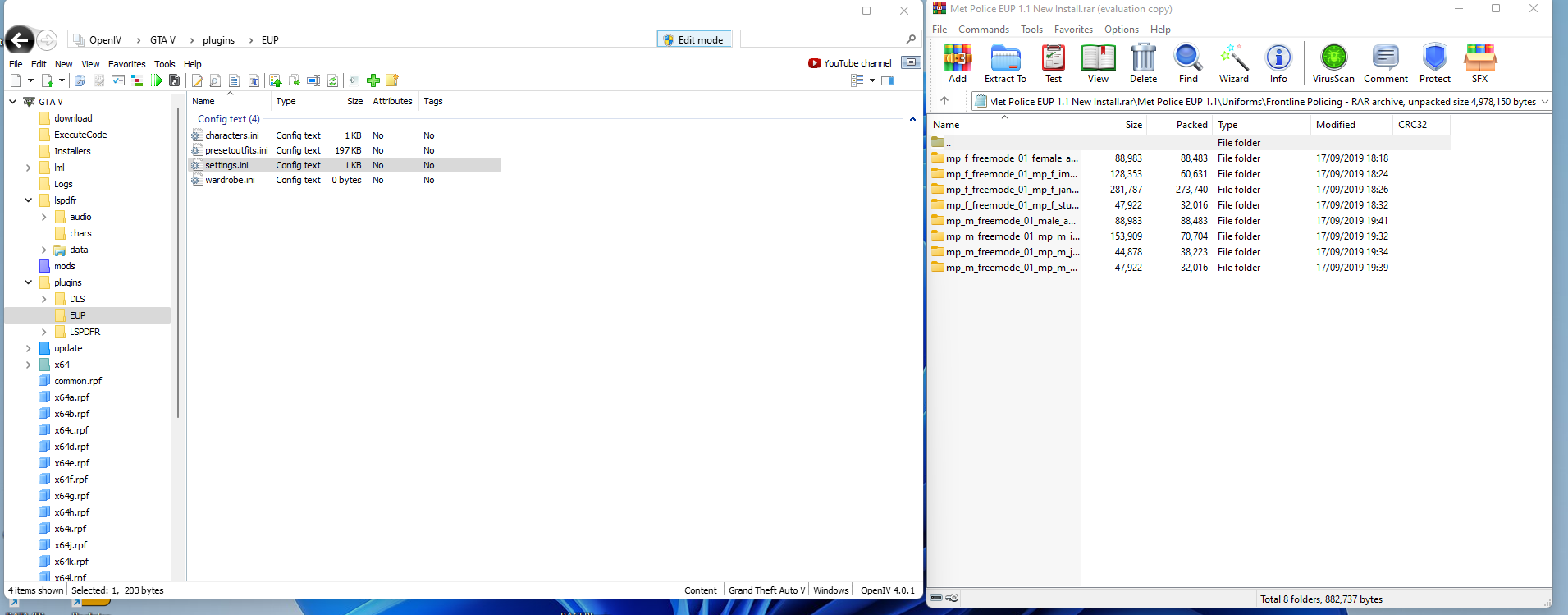The image size is (1568, 615).
Task: Expand the LSPDFR plugin folder
Action: pyautogui.click(x=43, y=332)
